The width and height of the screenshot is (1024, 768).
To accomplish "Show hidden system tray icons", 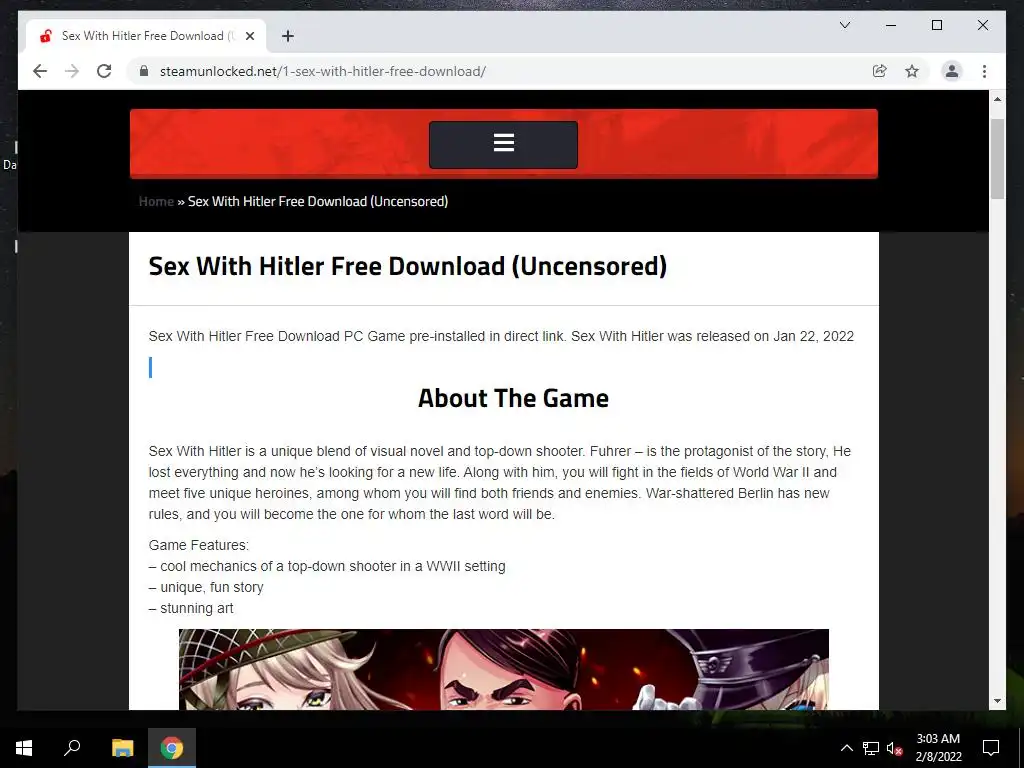I will point(846,748).
